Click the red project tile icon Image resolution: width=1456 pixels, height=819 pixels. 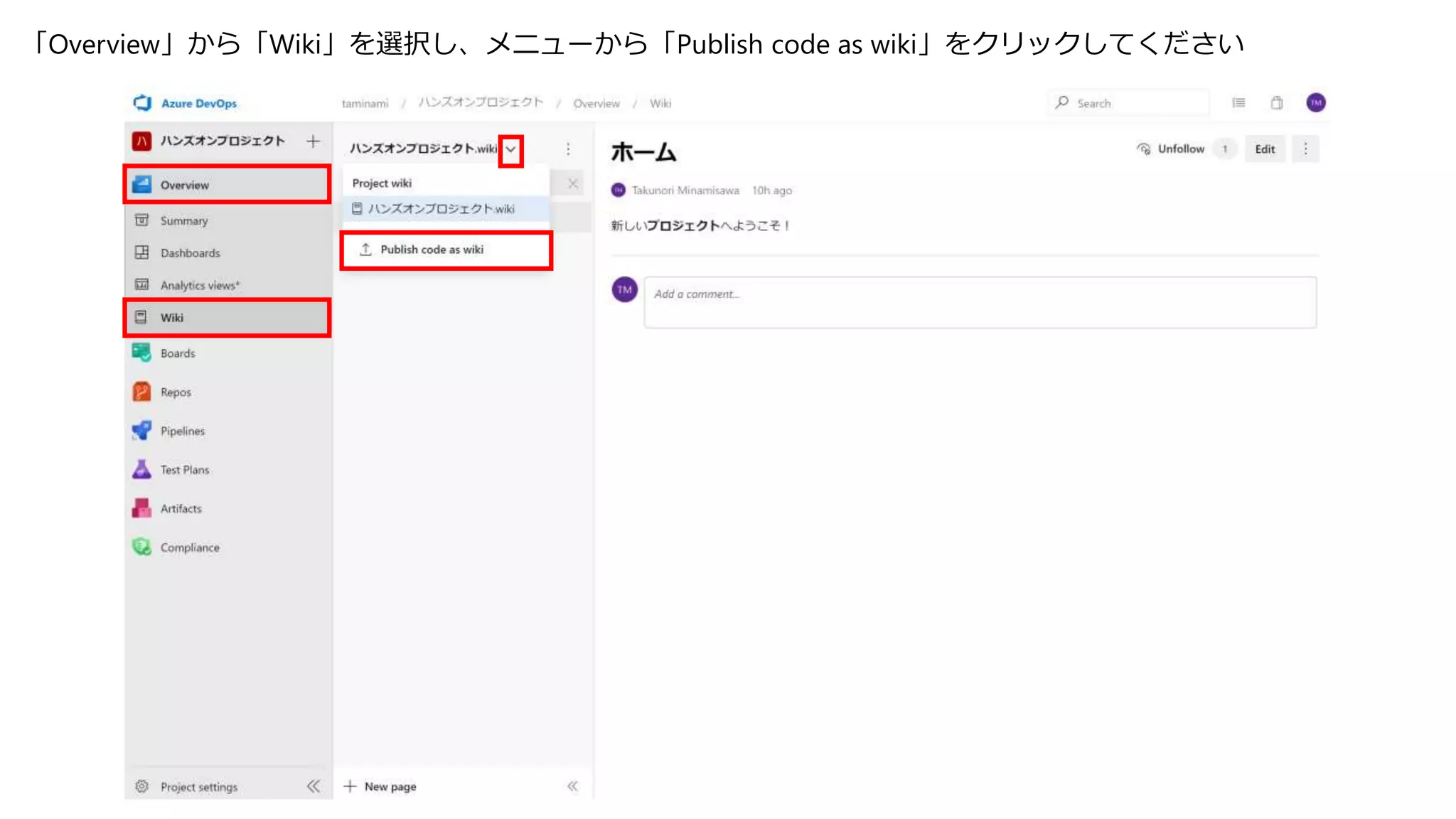141,141
